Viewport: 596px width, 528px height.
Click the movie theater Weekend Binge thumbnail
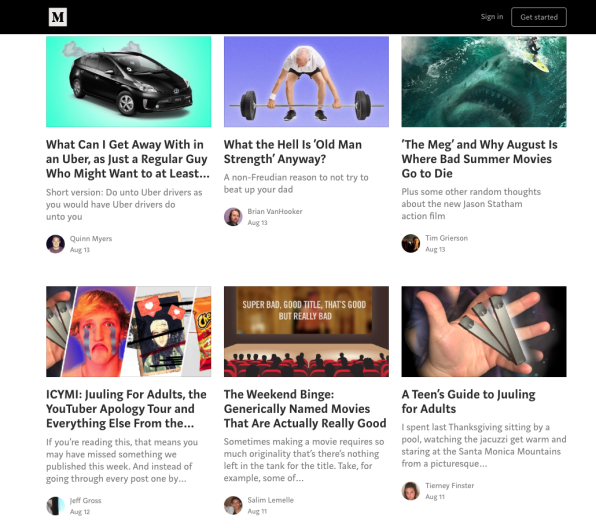[306, 331]
